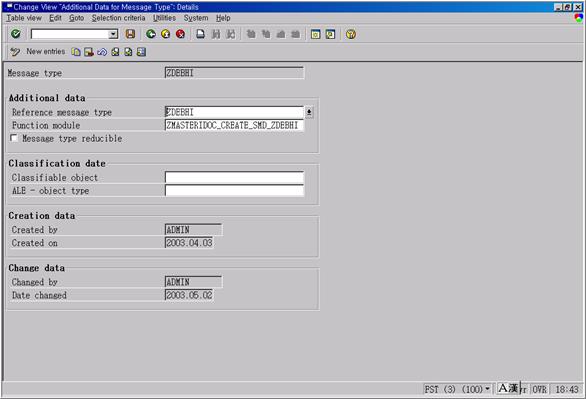Click the Changed by field showing ADMIN
Image resolution: width=586 pixels, height=399 pixels.
point(194,282)
